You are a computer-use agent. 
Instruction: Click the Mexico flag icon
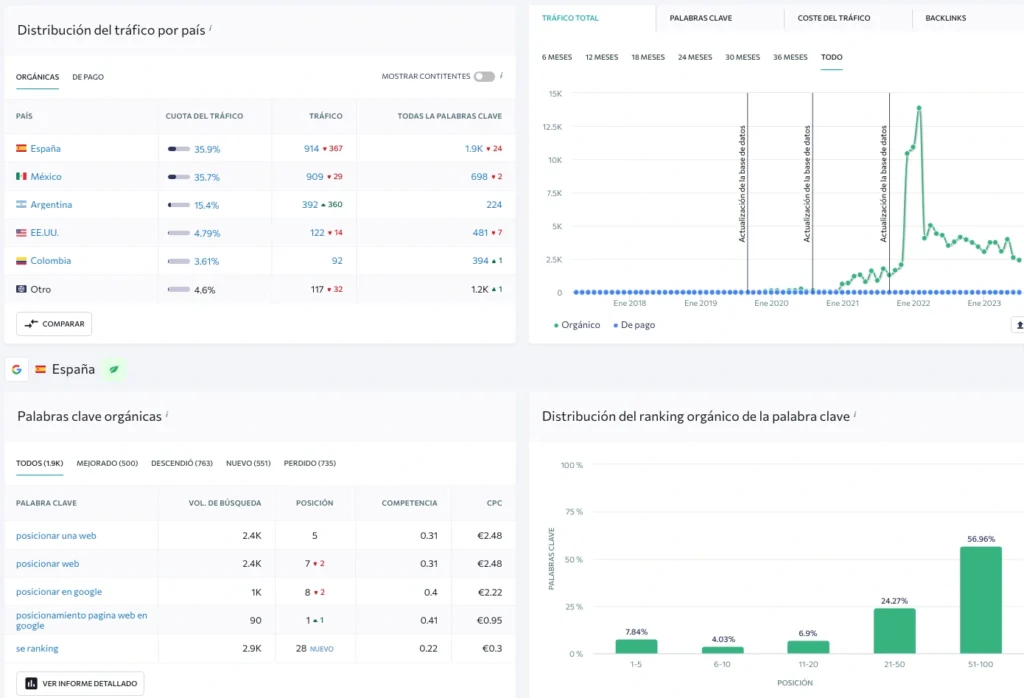coord(21,176)
